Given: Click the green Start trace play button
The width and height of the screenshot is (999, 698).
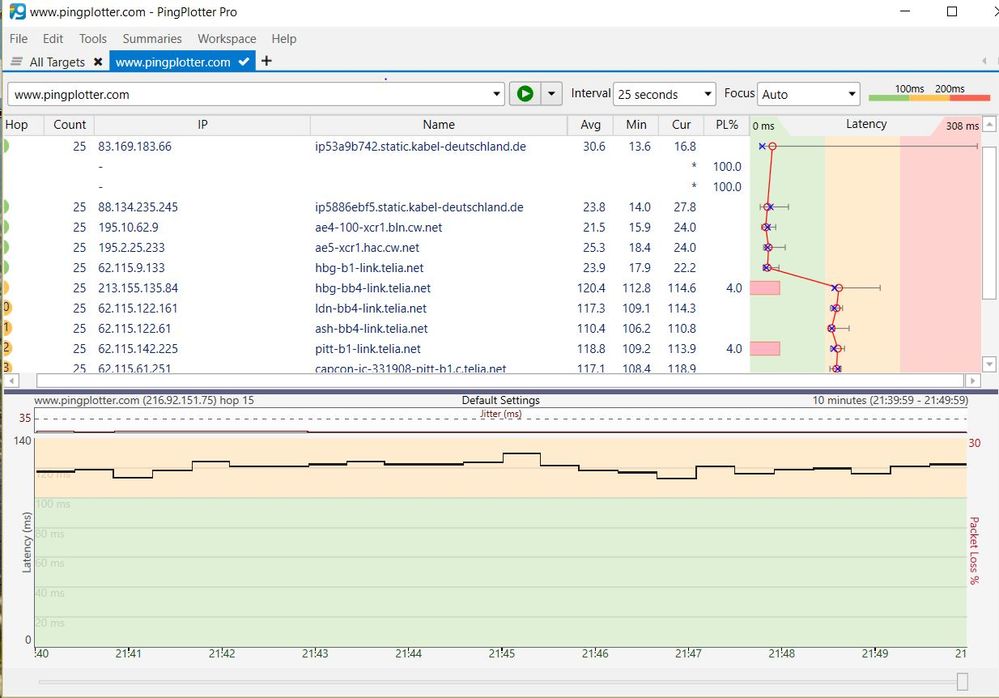Looking at the screenshot, I should pos(524,94).
